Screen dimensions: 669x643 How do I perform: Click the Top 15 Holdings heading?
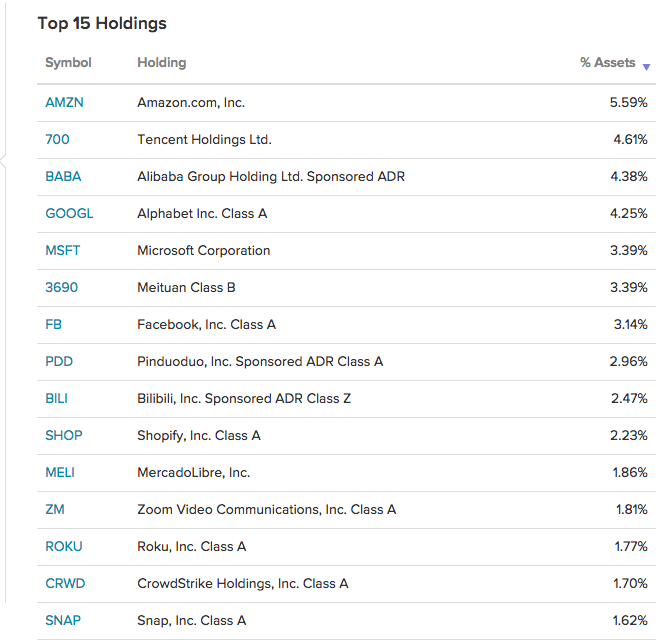[102, 23]
